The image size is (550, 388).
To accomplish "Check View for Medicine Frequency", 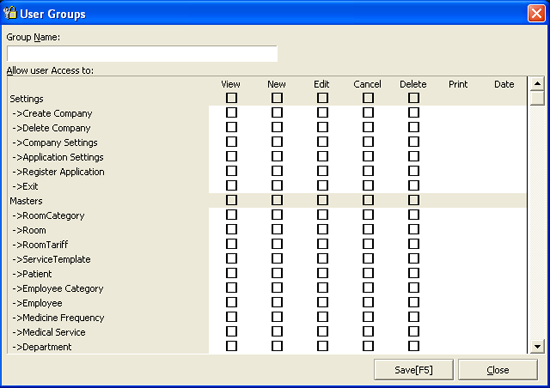I will (232, 317).
